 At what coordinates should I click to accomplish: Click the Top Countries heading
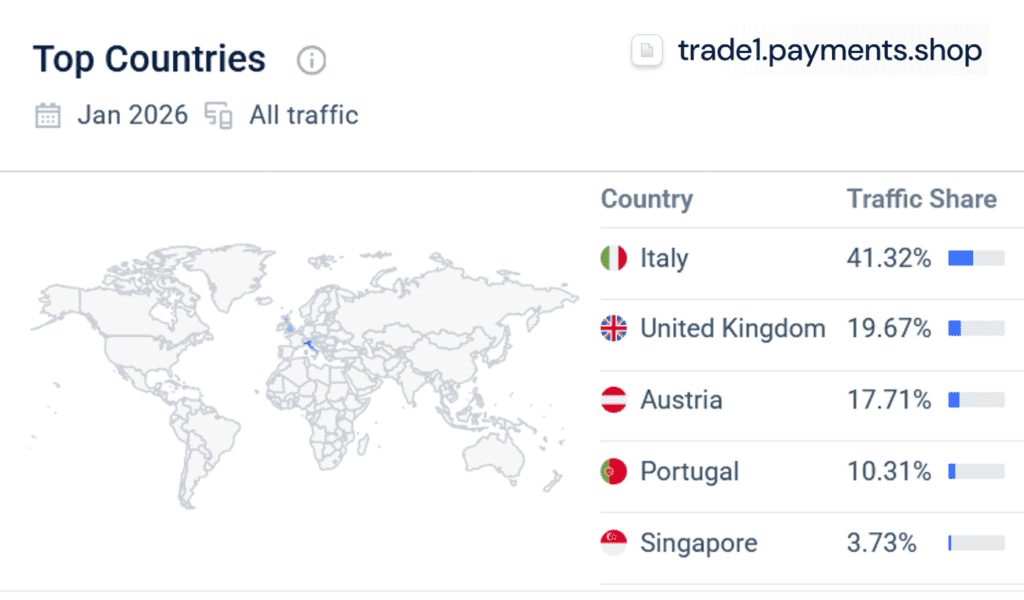pyautogui.click(x=148, y=59)
